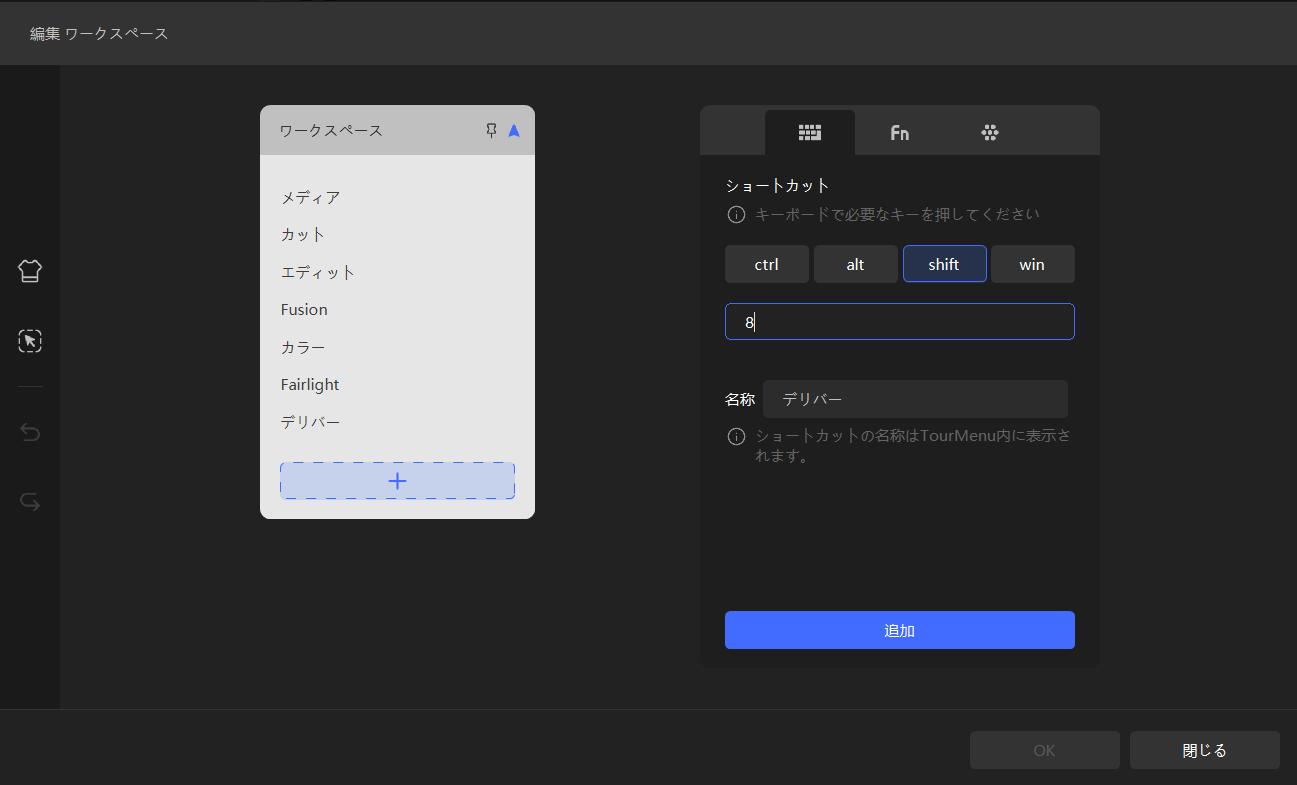
Task: Click the undo arrow icon
Action: click(x=30, y=432)
